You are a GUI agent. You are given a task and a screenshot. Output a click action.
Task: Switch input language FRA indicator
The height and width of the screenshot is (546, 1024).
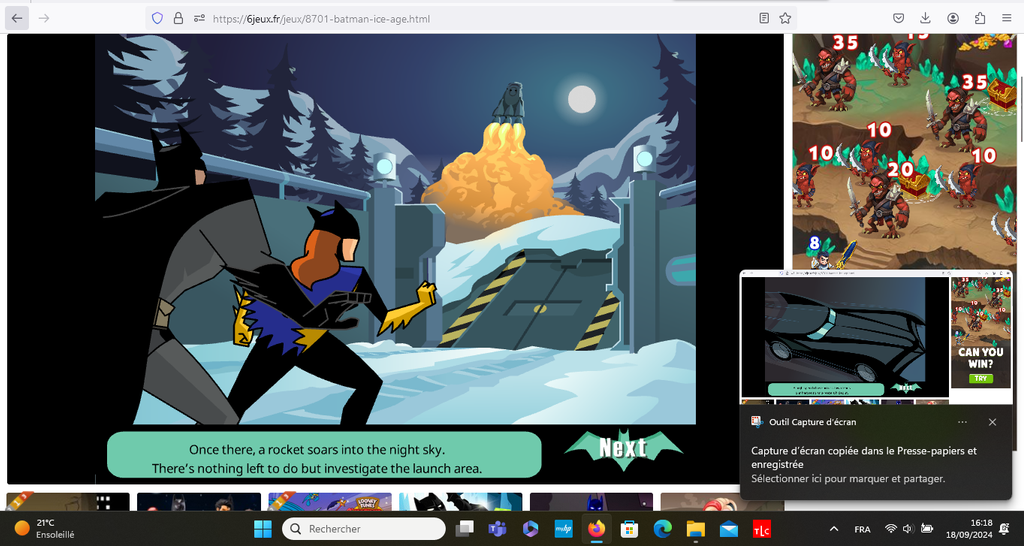(x=862, y=529)
